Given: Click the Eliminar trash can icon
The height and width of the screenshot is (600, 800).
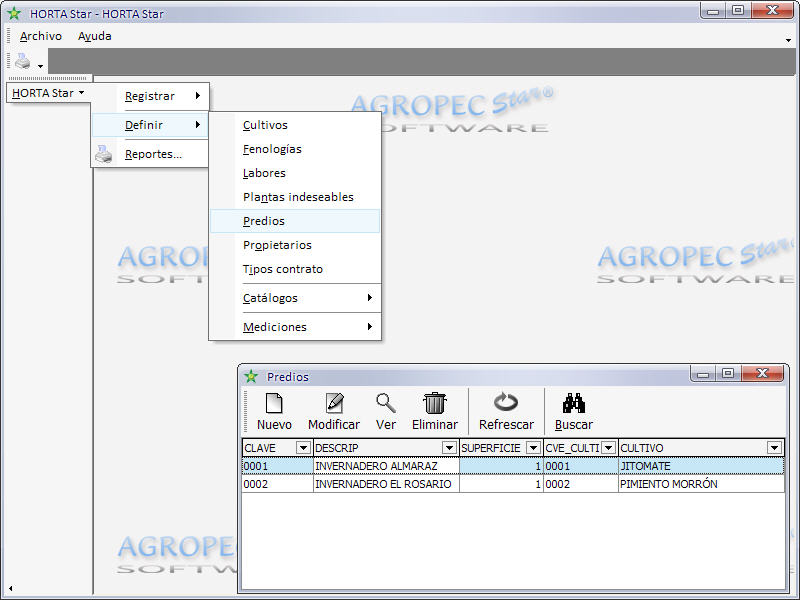Looking at the screenshot, I should pos(435,403).
